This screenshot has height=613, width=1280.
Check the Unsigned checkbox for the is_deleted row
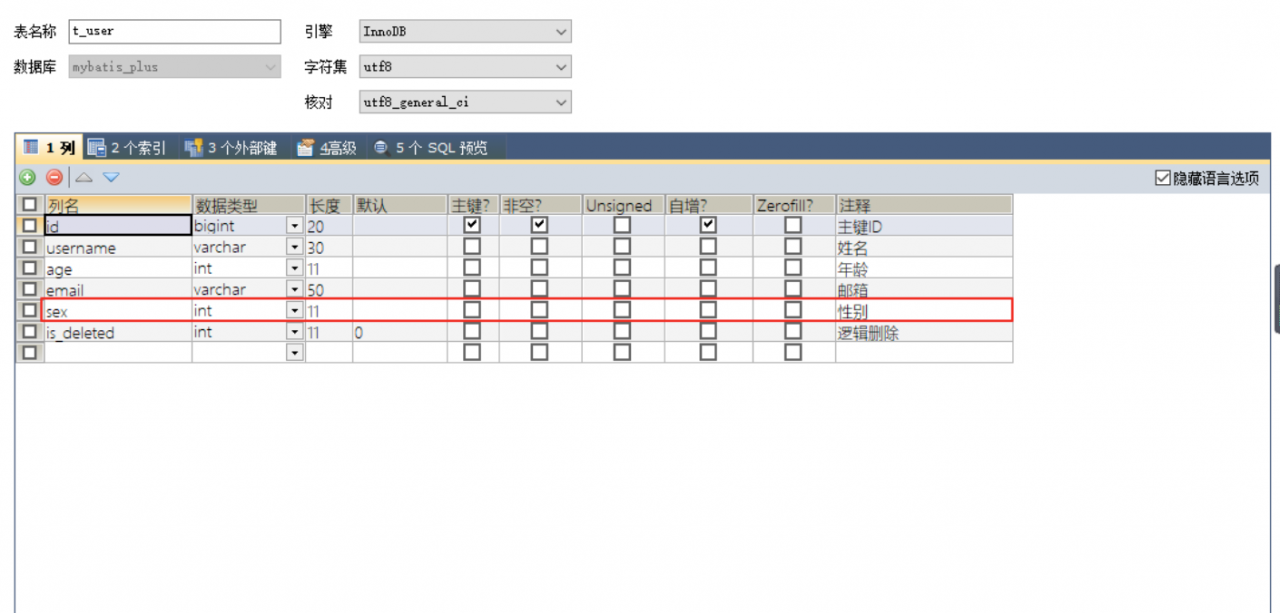click(x=622, y=332)
